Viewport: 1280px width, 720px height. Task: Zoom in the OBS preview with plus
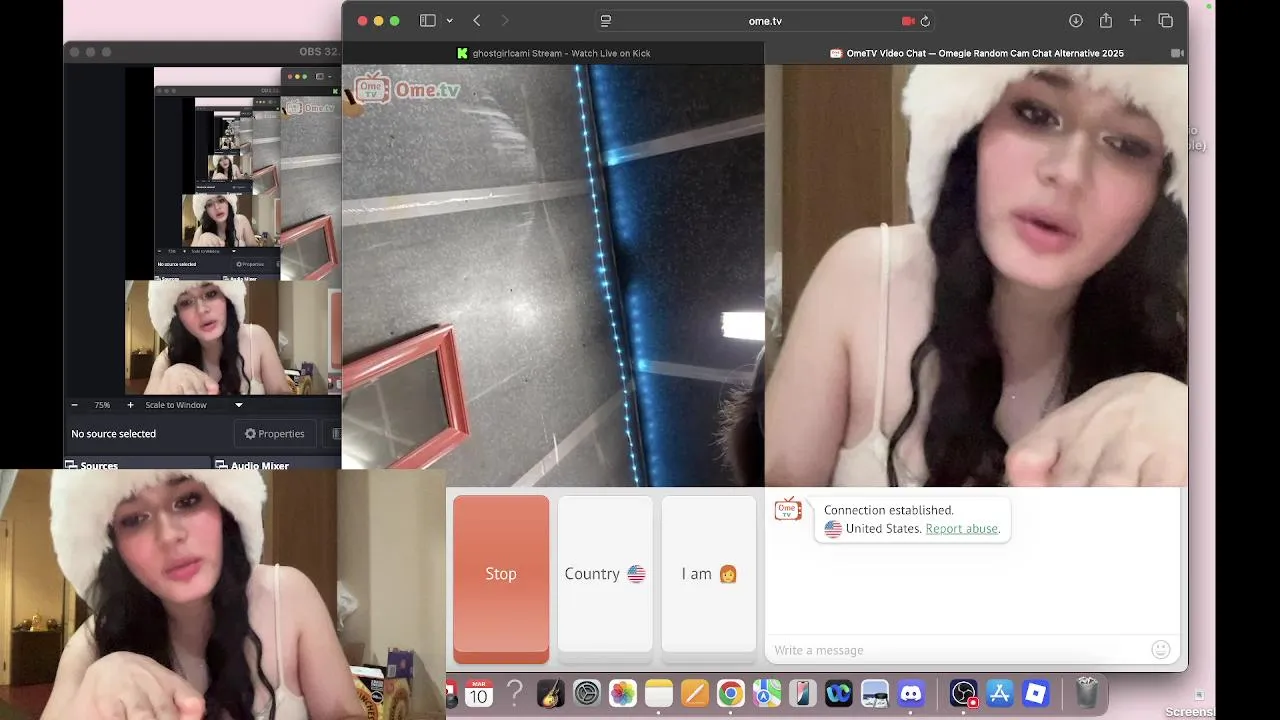[x=130, y=405]
